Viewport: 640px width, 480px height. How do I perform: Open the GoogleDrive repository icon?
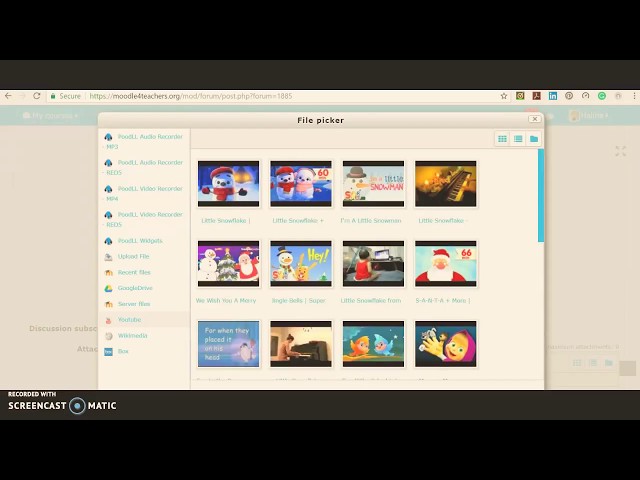(x=108, y=288)
